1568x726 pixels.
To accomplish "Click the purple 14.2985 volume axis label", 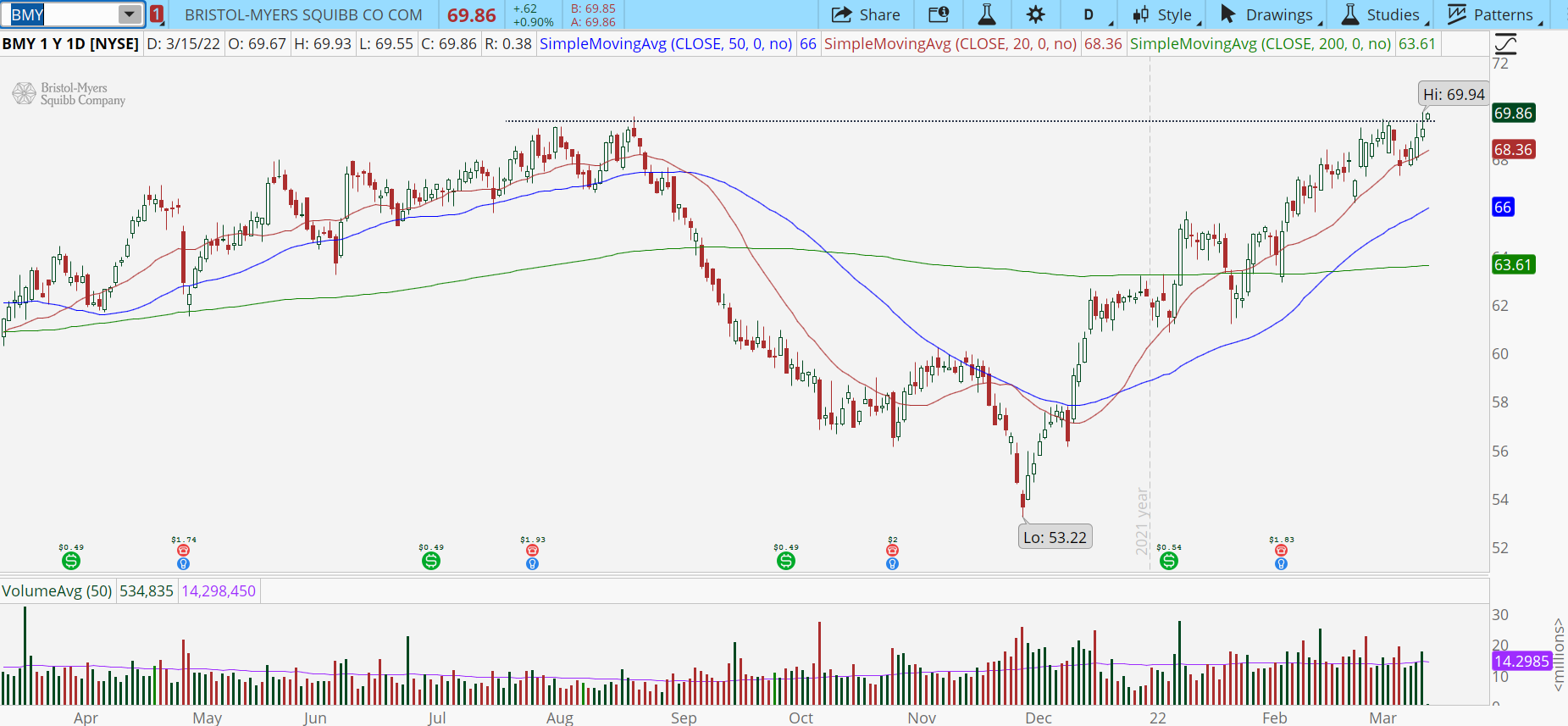I will pos(1521,661).
